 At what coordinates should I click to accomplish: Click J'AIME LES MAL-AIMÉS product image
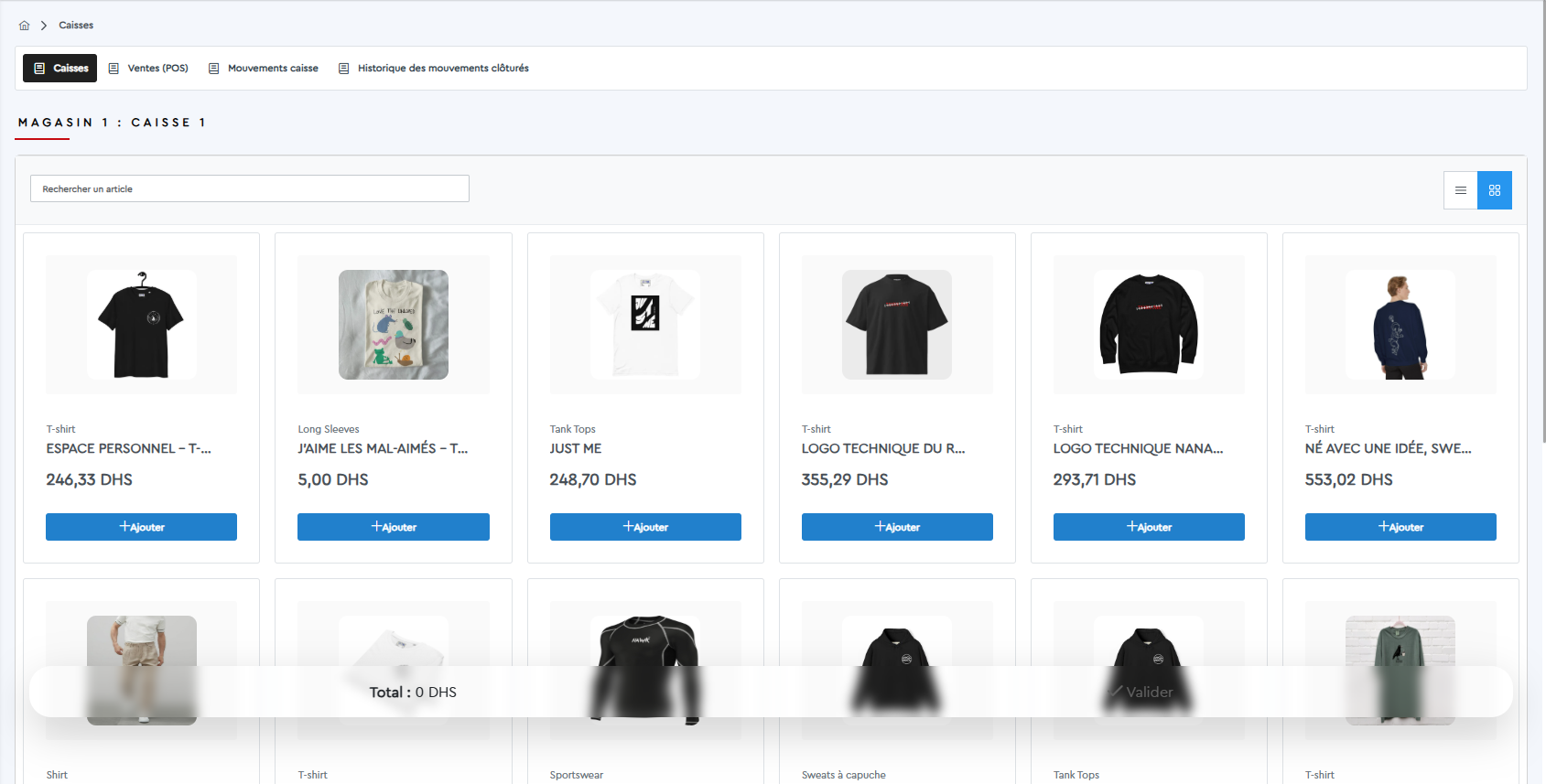pyautogui.click(x=394, y=325)
